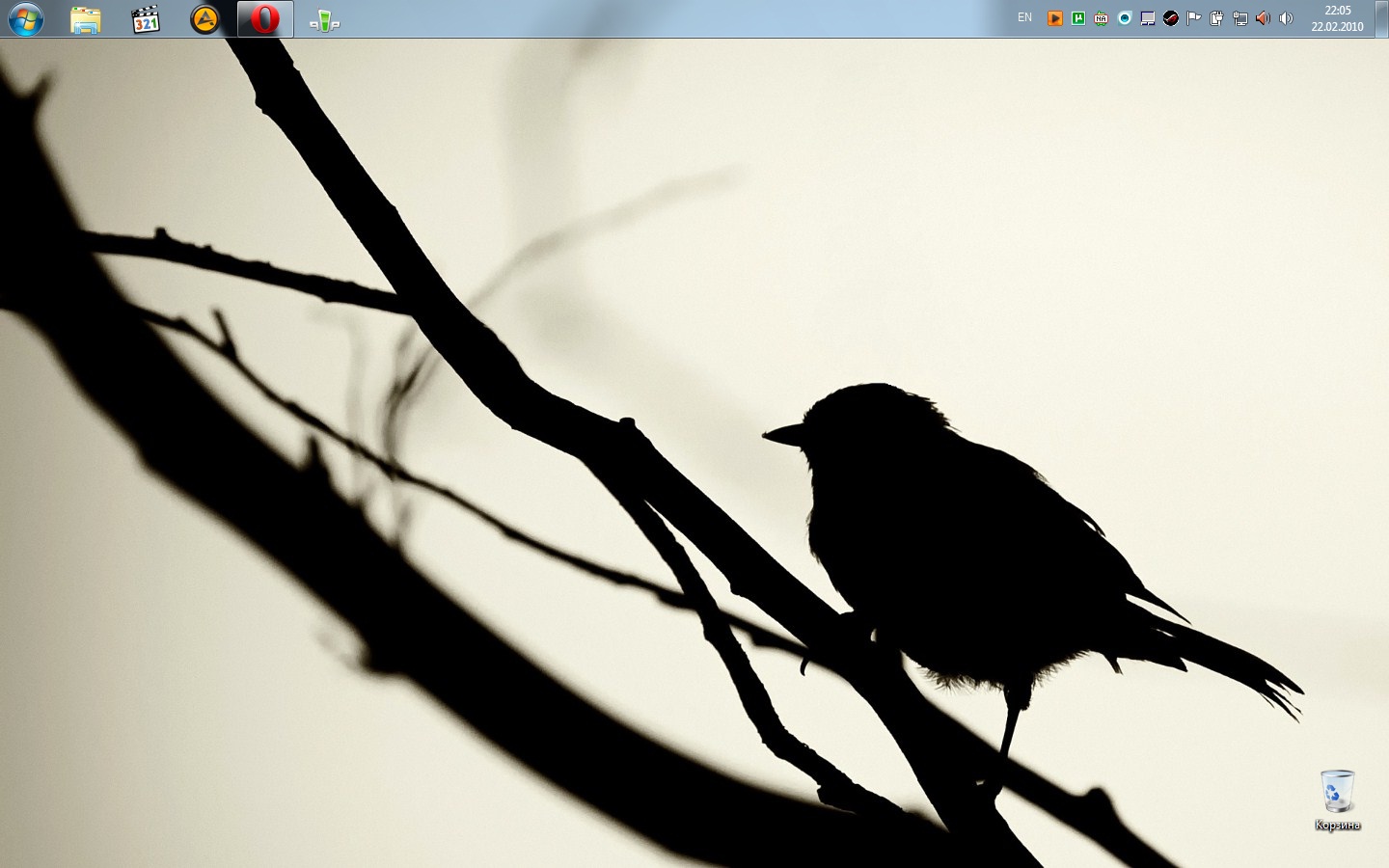Click the orange play button tray icon

pyautogui.click(x=1055, y=18)
